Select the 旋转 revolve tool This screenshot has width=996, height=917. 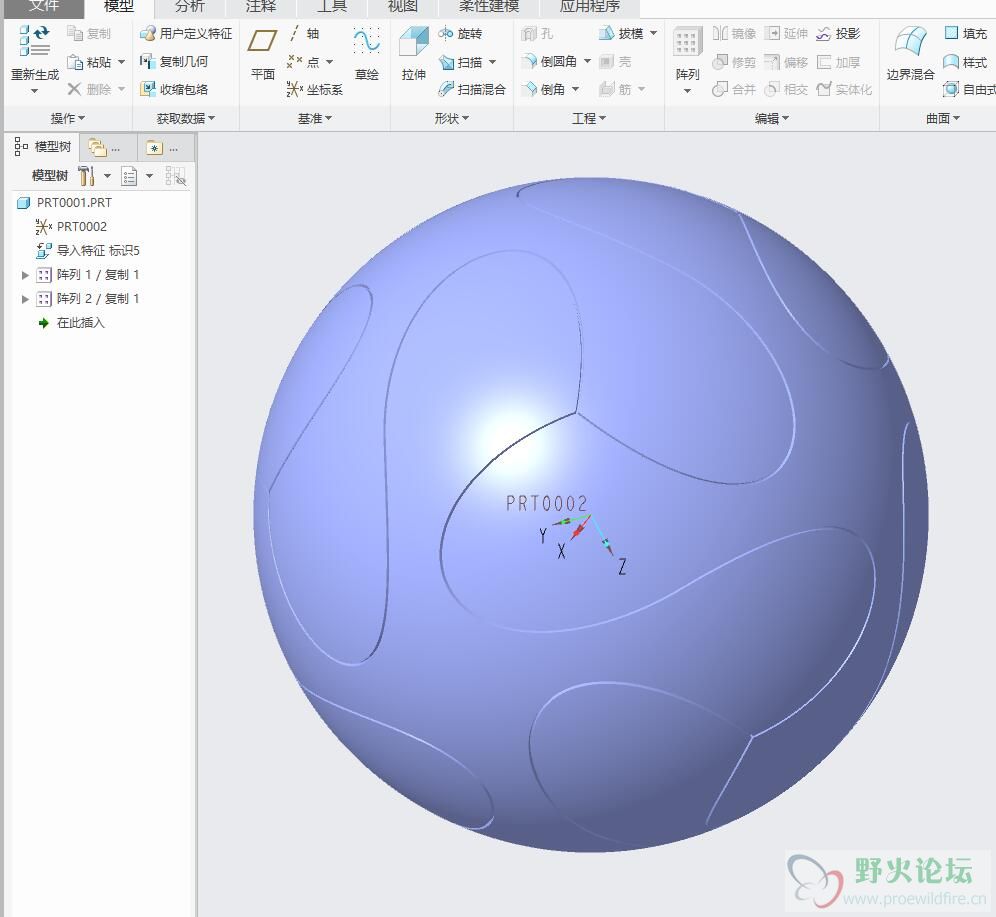coord(461,33)
